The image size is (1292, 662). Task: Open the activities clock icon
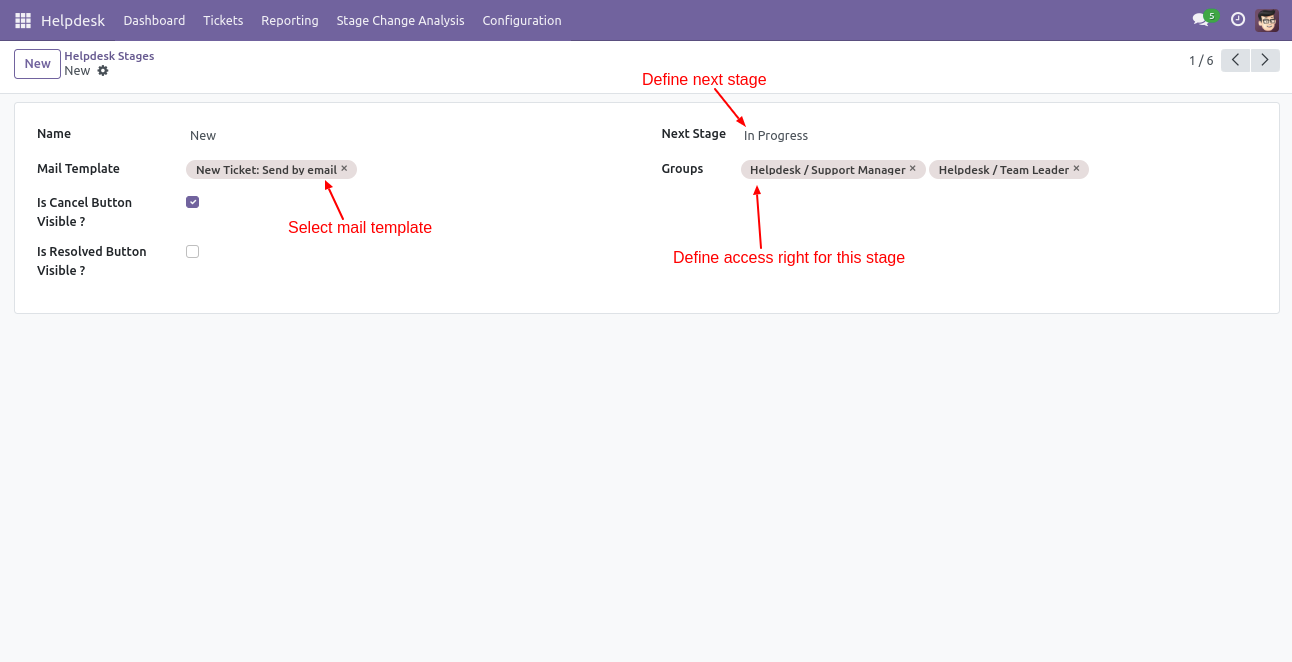tap(1238, 19)
